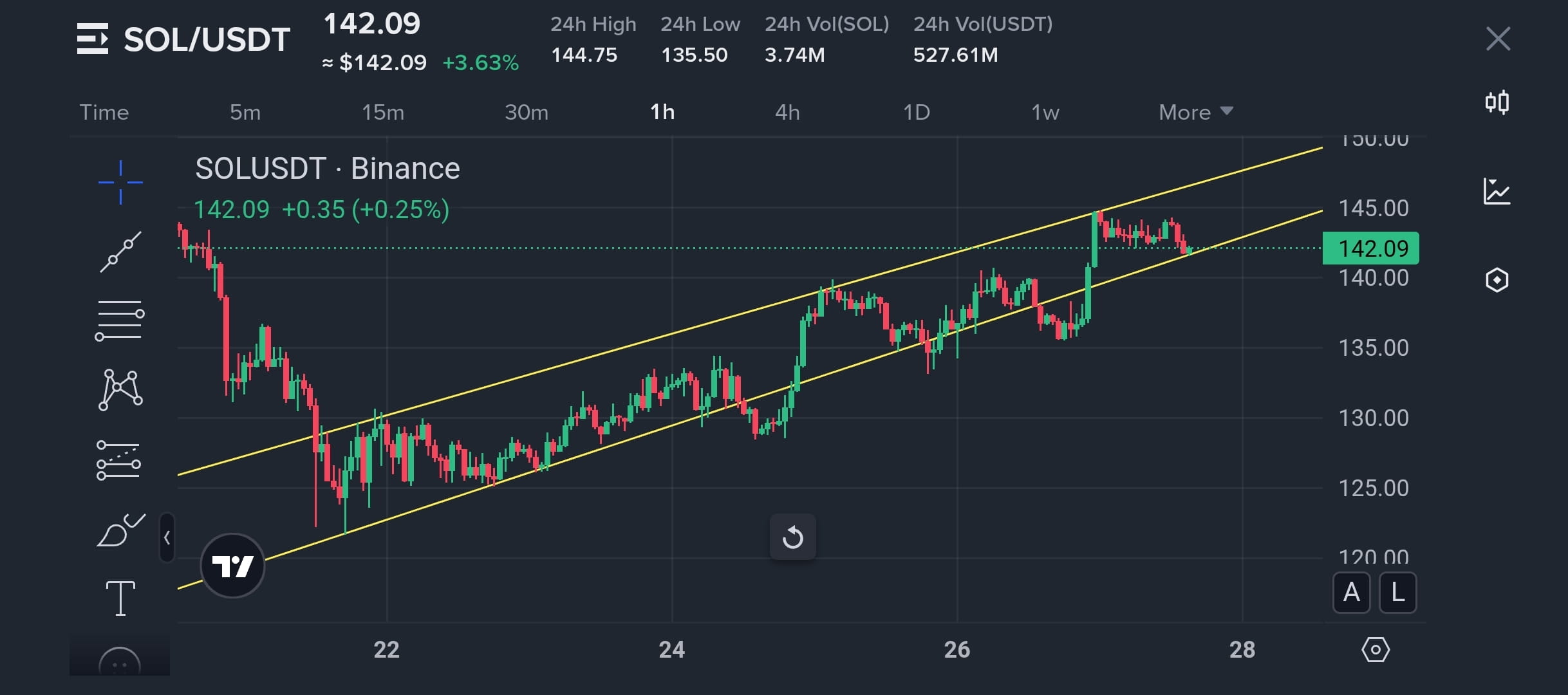Image resolution: width=1568 pixels, height=695 pixels.
Task: Click the date label 26 on time axis
Action: click(x=957, y=649)
